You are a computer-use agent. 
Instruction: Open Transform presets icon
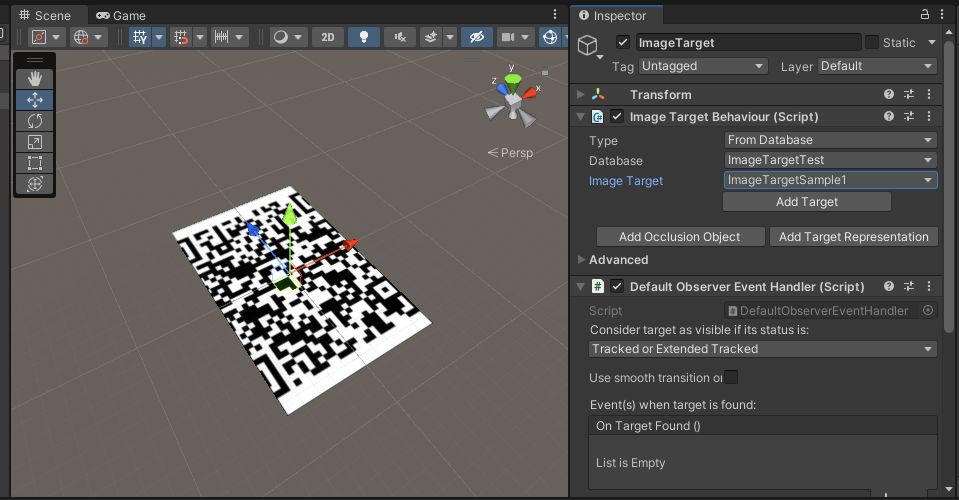point(909,94)
